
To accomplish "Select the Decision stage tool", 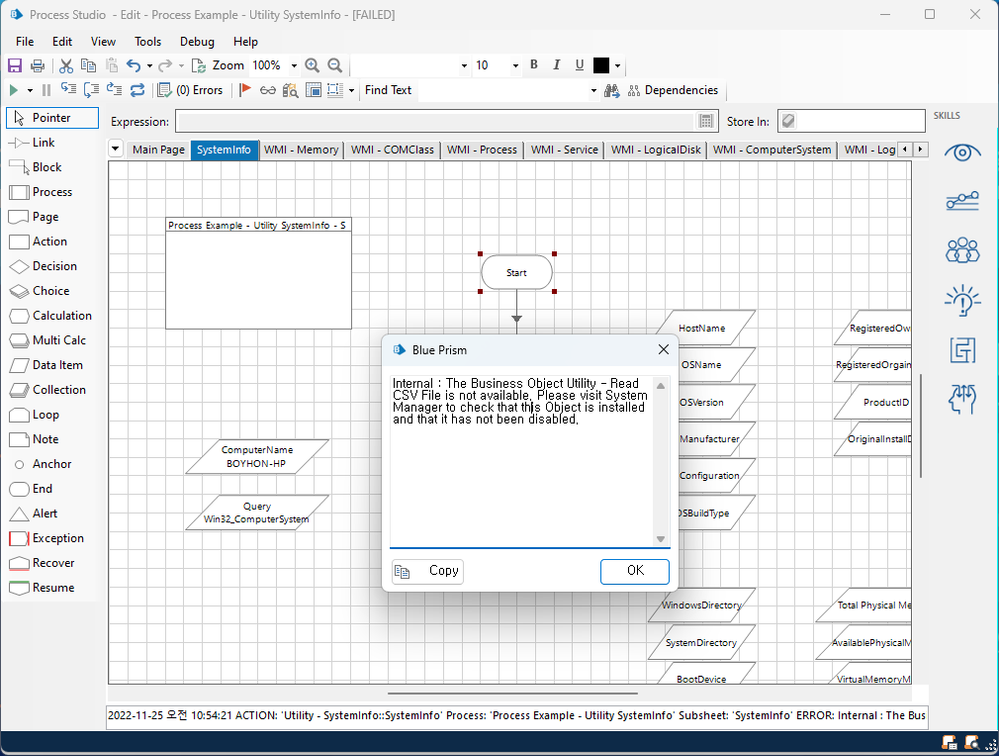I will point(52,266).
